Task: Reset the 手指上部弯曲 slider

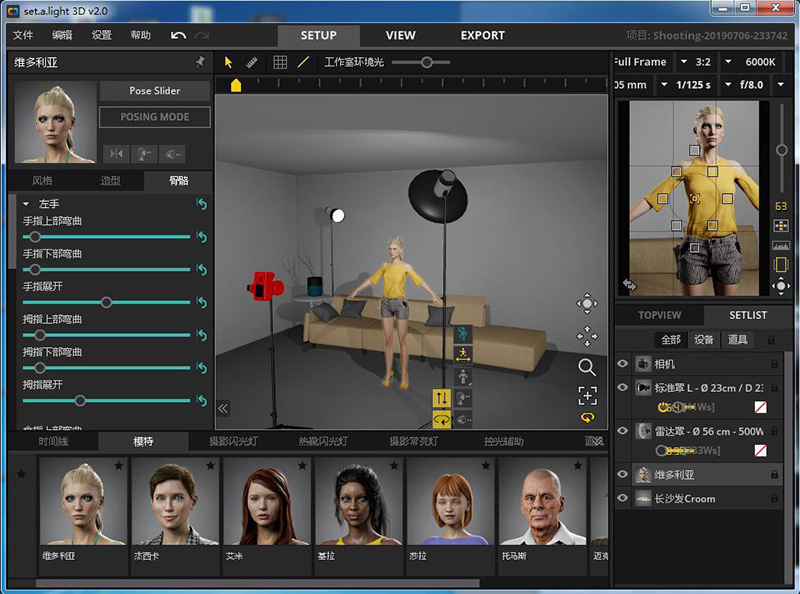Action: (x=202, y=237)
